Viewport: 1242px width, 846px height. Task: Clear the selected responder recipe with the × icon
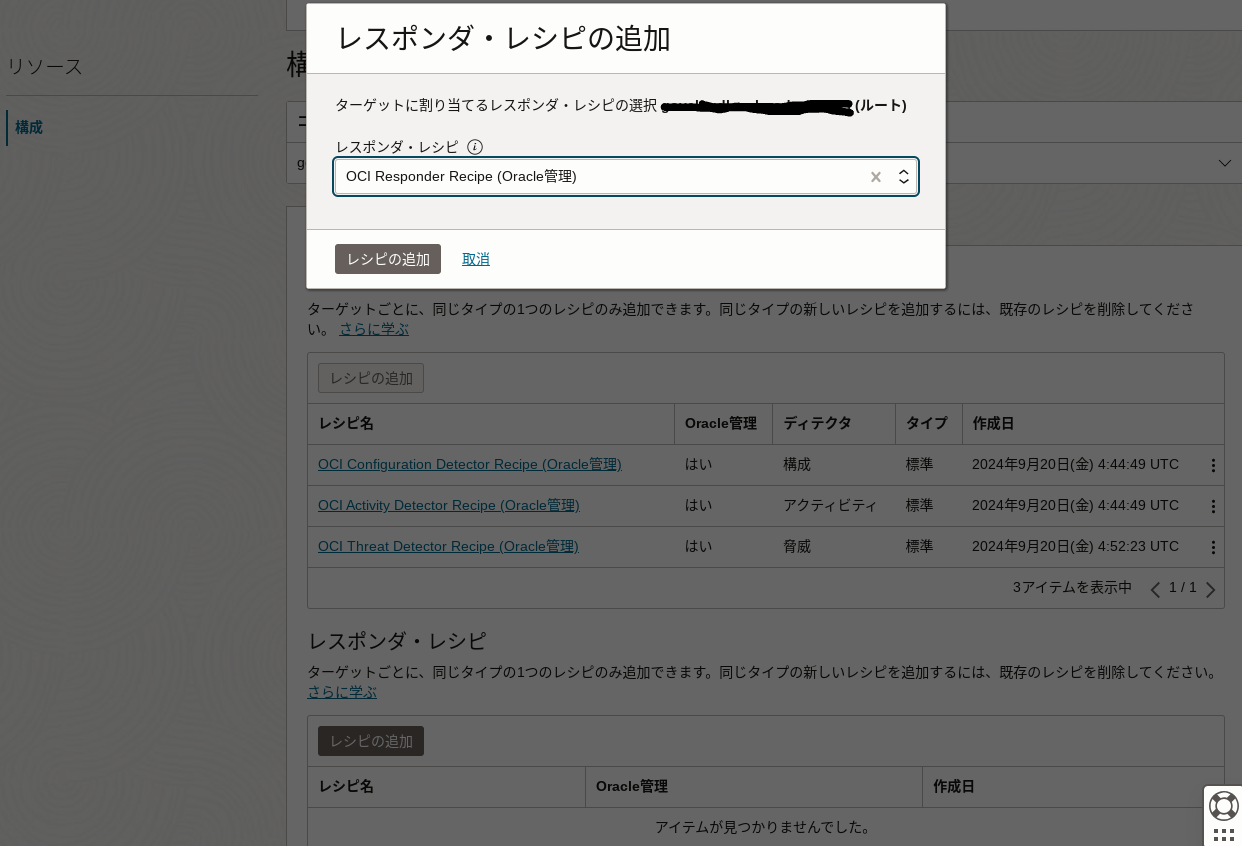tap(876, 177)
